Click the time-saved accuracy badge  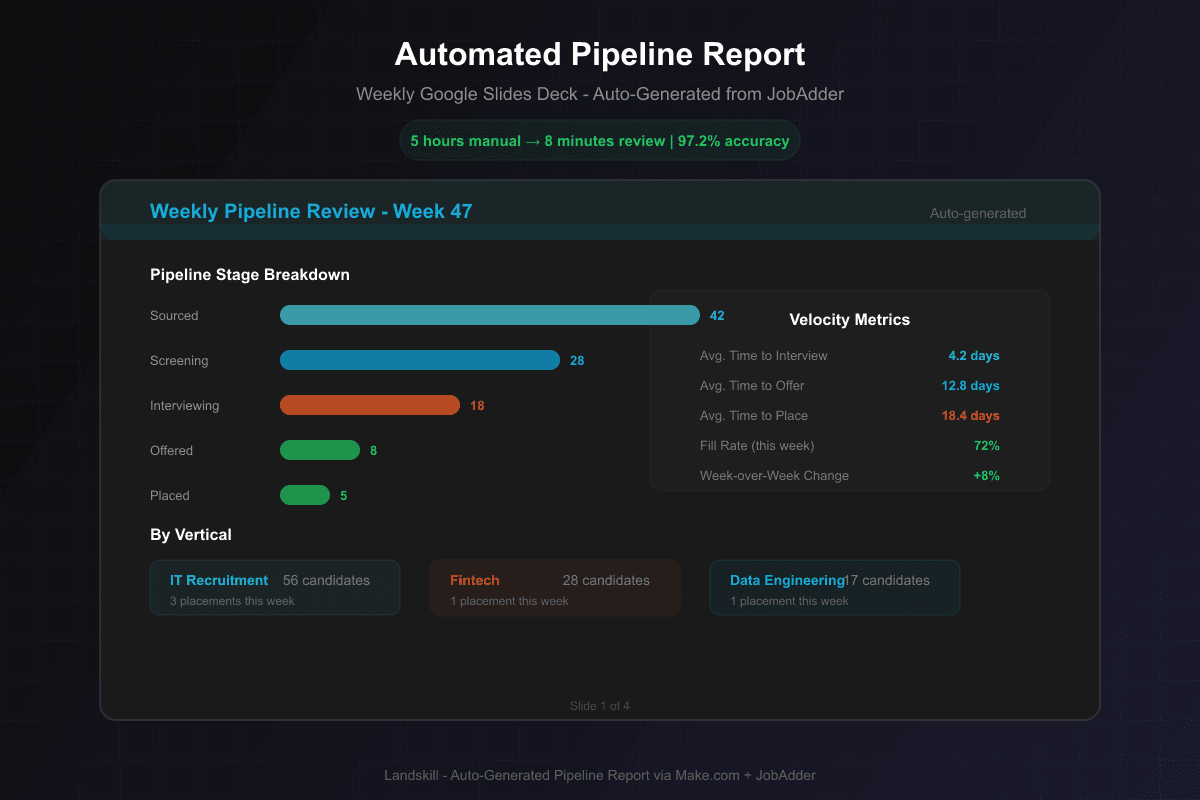tap(600, 141)
